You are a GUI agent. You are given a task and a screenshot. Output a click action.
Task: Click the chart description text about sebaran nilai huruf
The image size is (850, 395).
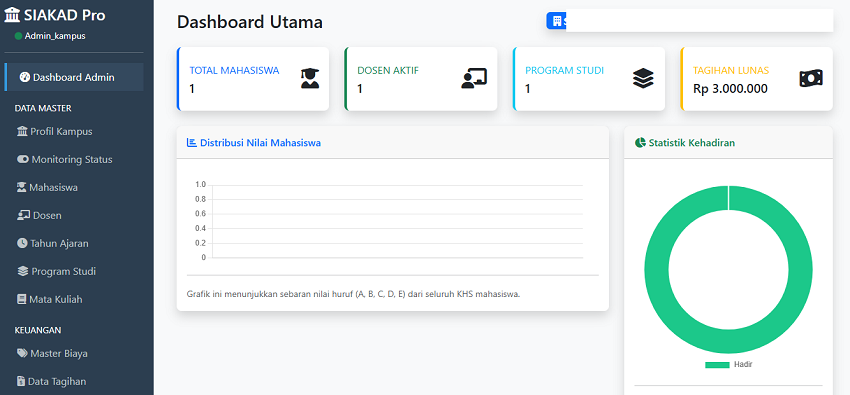(353, 294)
